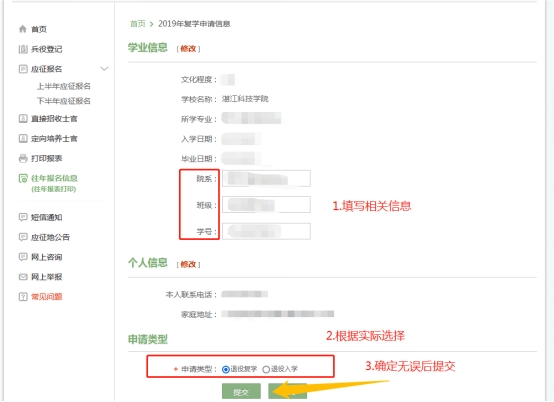Click 修改 link next to 个人信息
This screenshot has width=554, height=402.
pos(188,264)
